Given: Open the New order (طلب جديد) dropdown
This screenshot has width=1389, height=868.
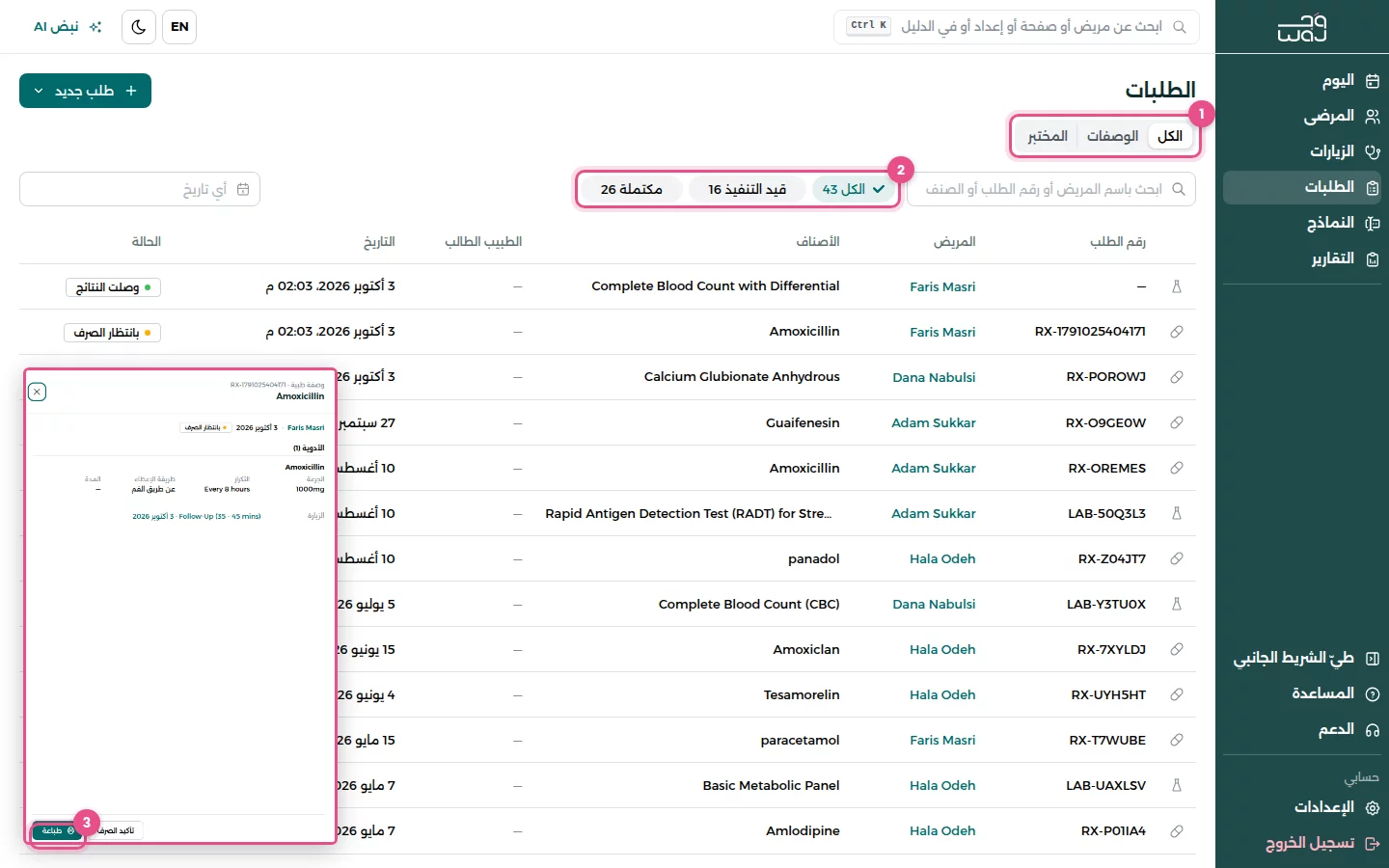Looking at the screenshot, I should tap(85, 91).
